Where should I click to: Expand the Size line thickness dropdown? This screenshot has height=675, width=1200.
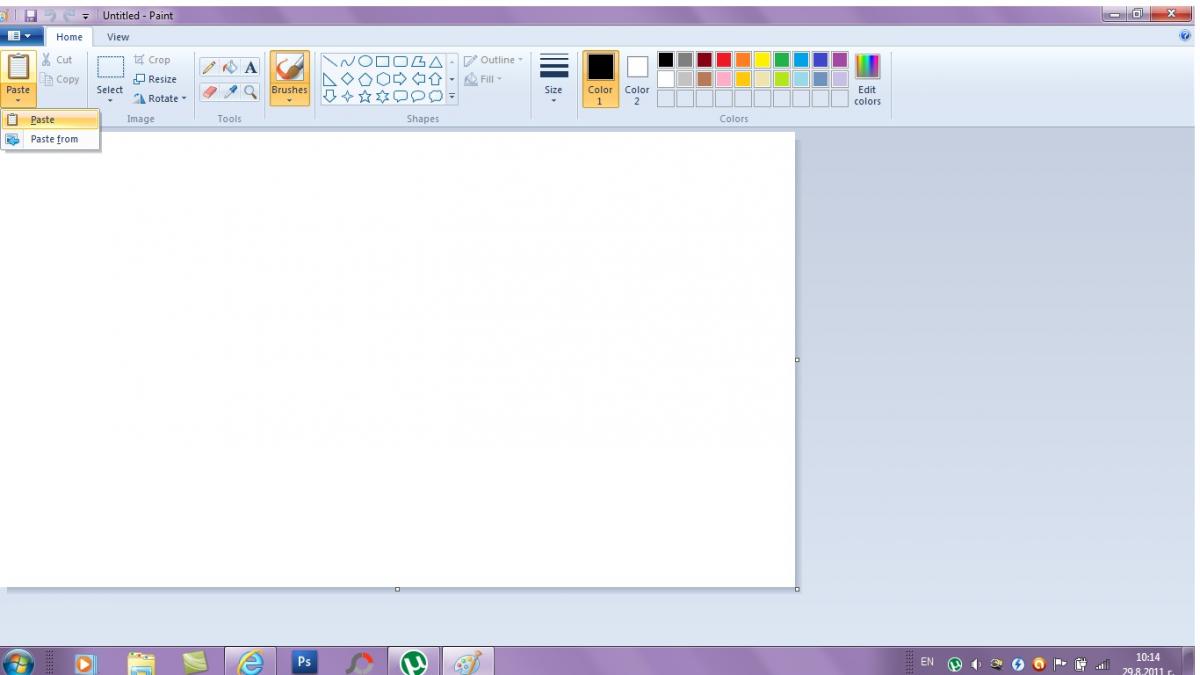click(x=553, y=79)
